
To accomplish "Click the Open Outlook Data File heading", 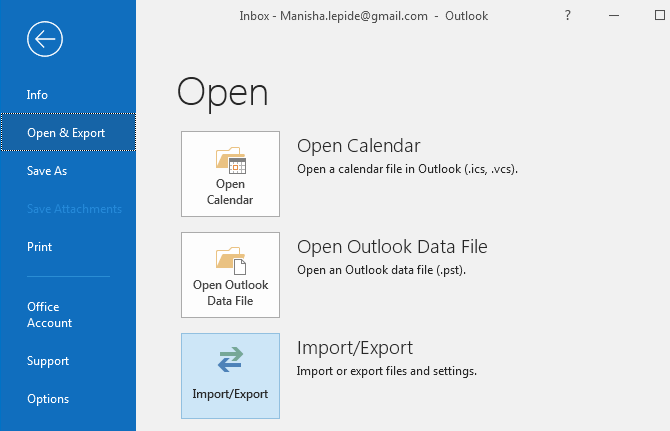I will click(392, 246).
